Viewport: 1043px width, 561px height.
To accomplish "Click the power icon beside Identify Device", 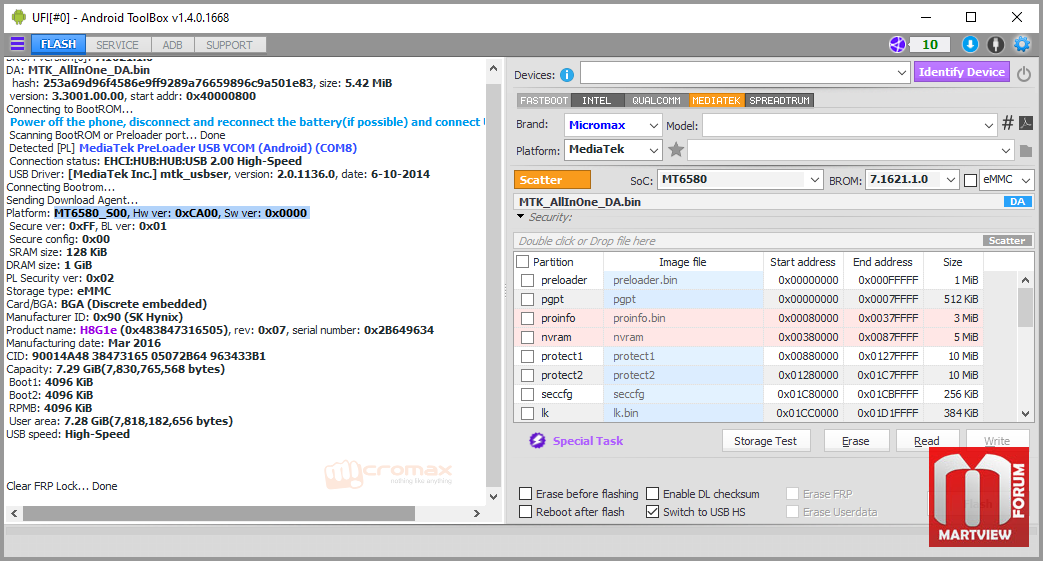I will pyautogui.click(x=1024, y=74).
